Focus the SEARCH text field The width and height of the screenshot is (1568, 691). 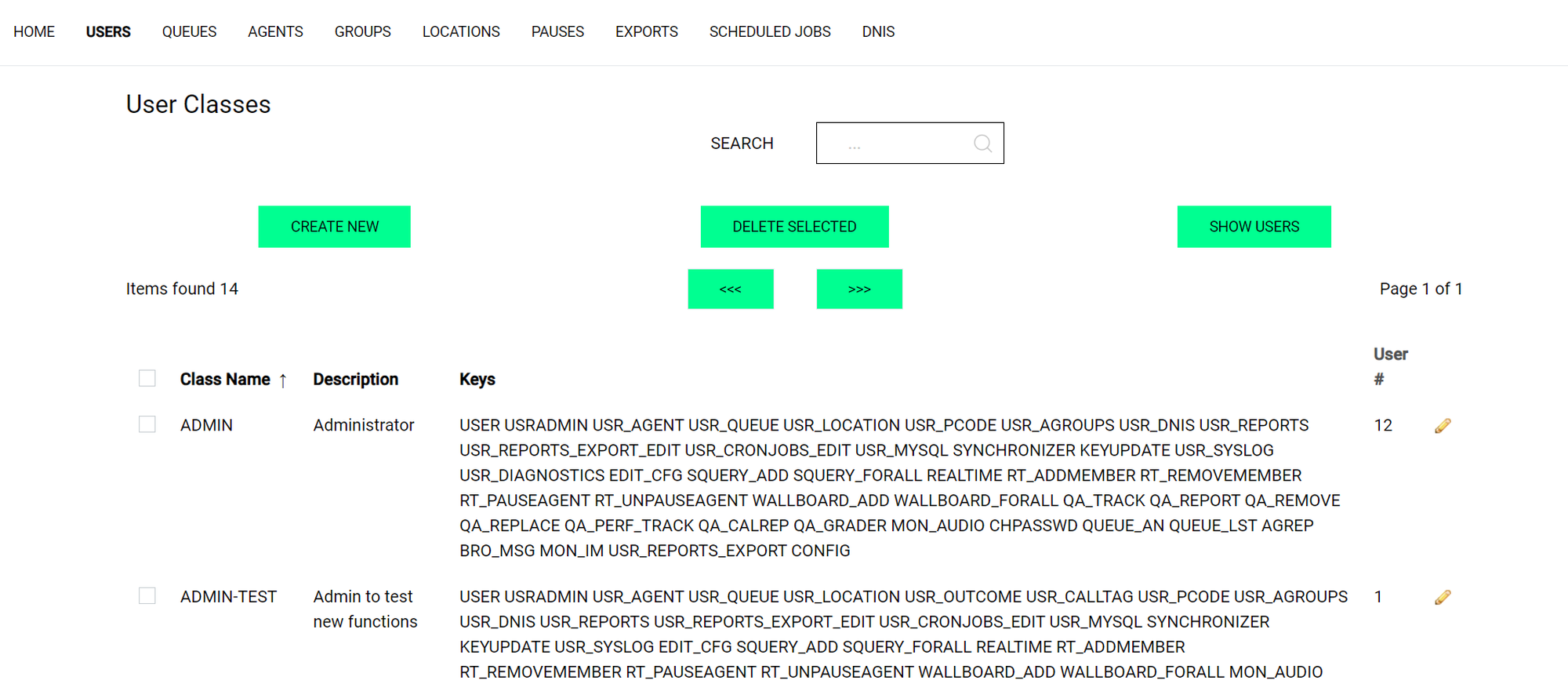coord(894,144)
